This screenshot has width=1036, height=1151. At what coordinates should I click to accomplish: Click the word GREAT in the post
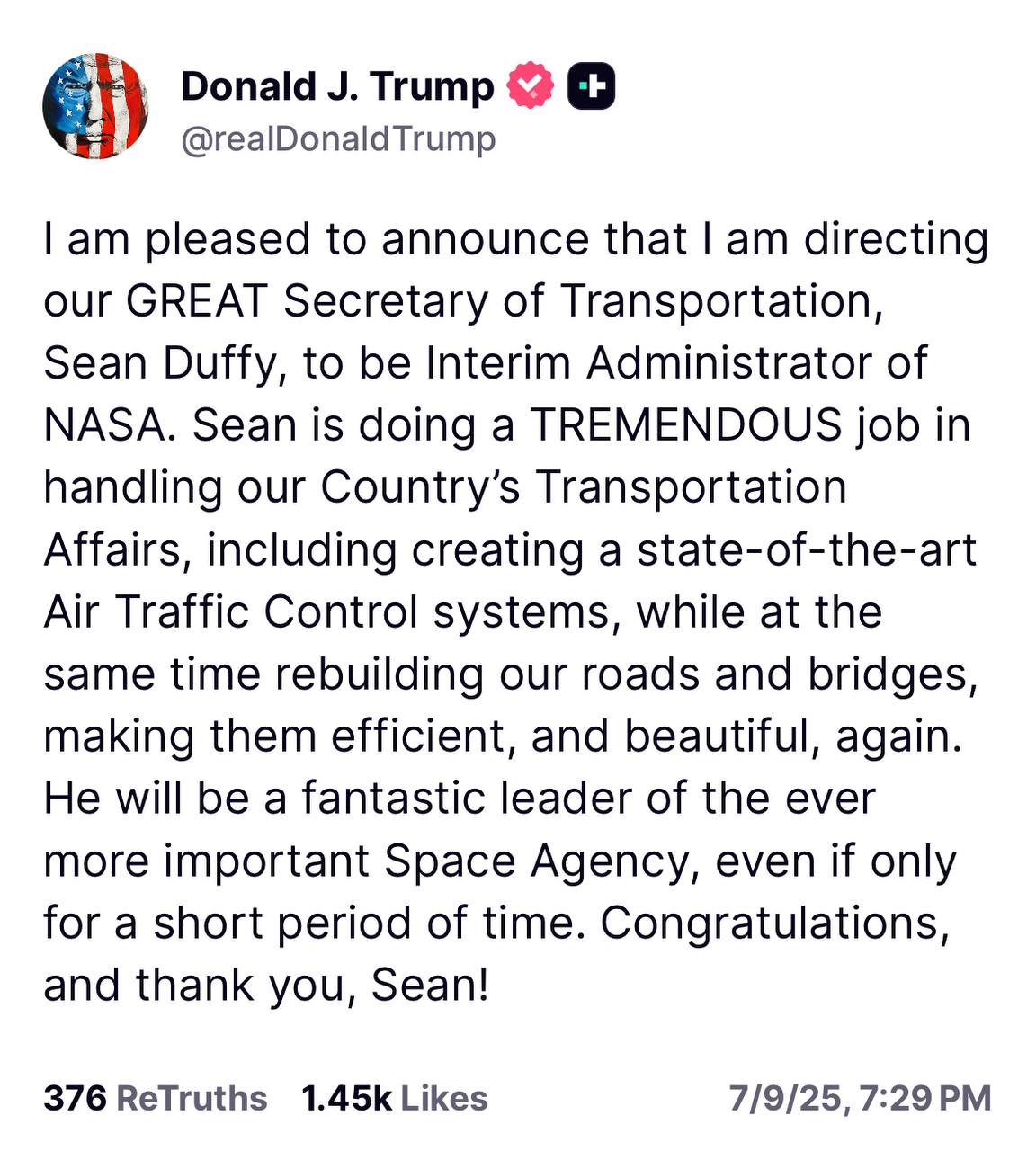click(197, 300)
